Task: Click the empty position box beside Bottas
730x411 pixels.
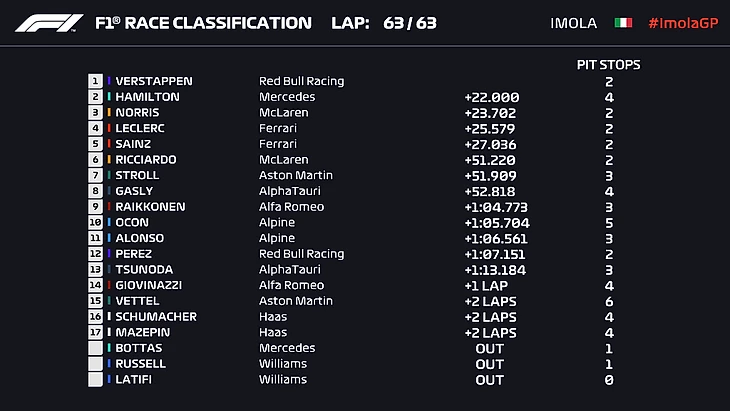Action: click(96, 348)
